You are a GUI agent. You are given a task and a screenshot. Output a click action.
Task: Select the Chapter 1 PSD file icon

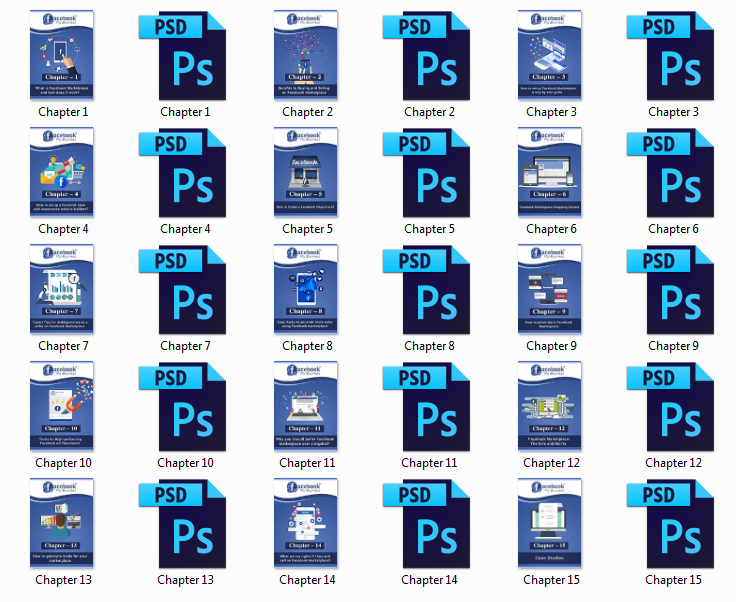(183, 56)
